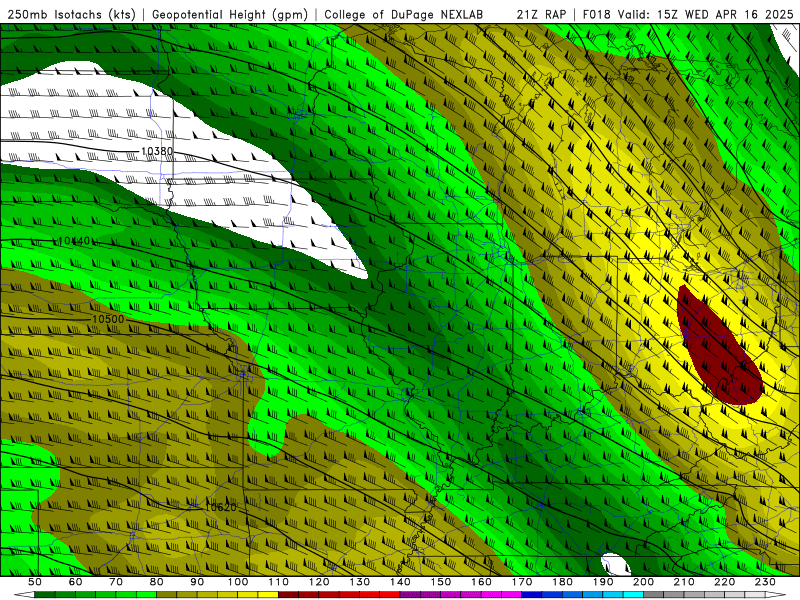Click the 150 value on the color scale

pyautogui.click(x=441, y=582)
